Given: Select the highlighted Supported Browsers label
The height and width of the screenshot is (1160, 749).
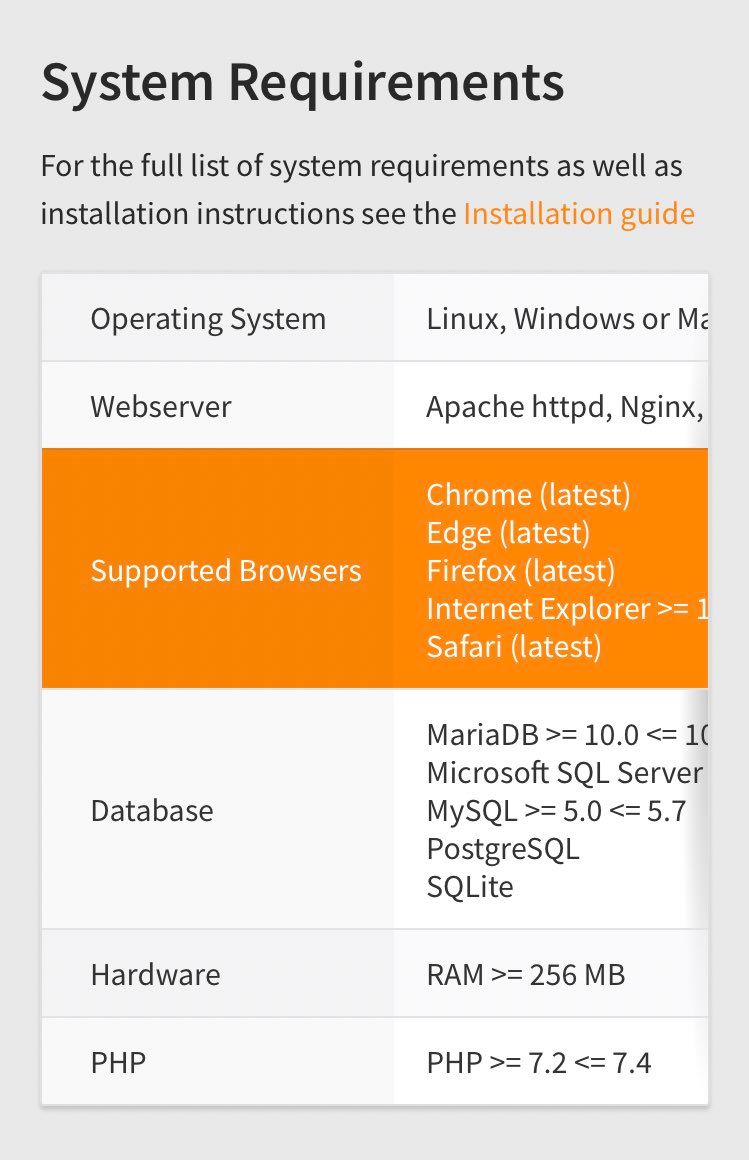Looking at the screenshot, I should pyautogui.click(x=226, y=571).
